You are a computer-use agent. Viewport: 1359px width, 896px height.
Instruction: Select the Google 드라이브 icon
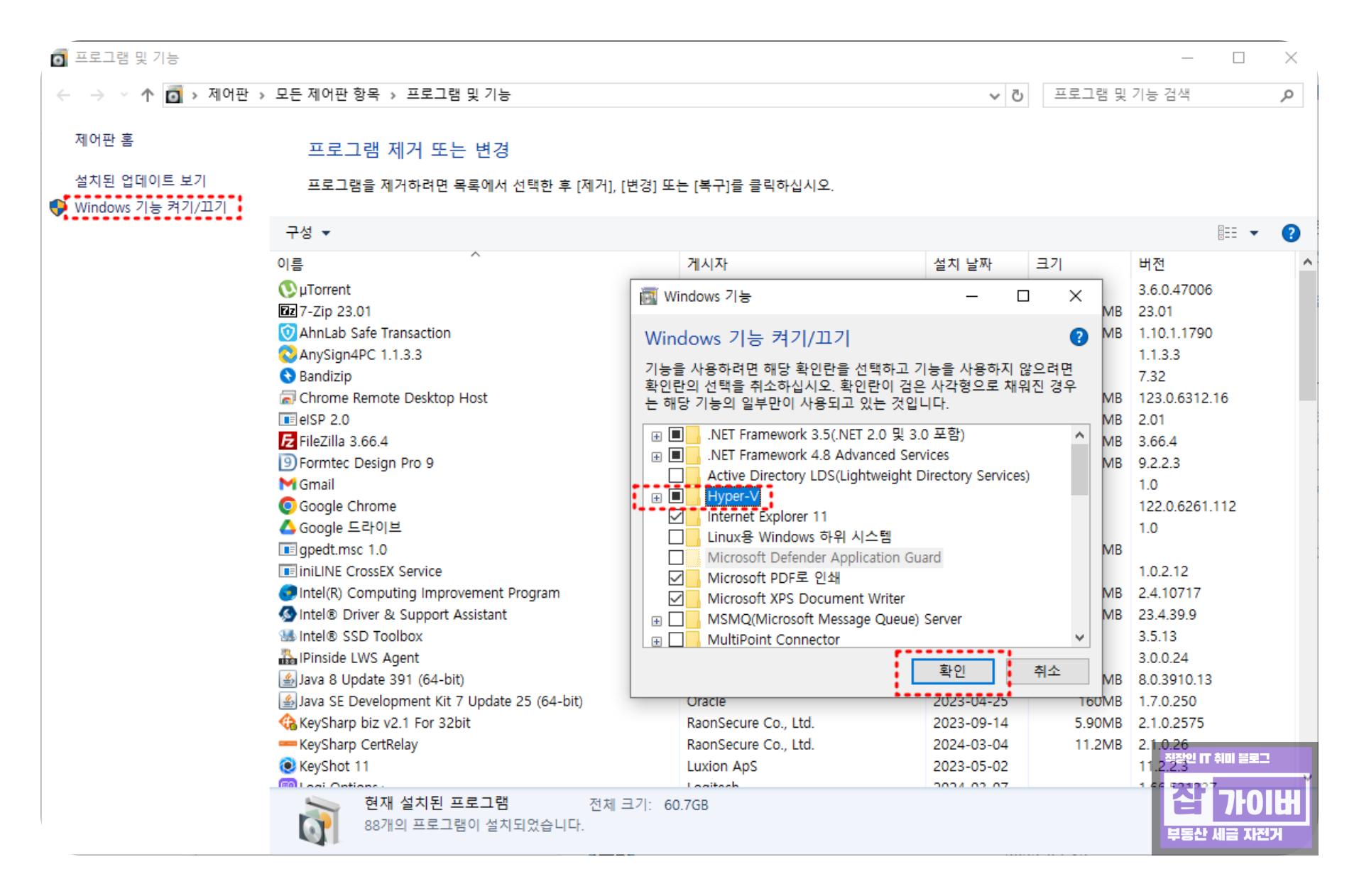[x=287, y=528]
